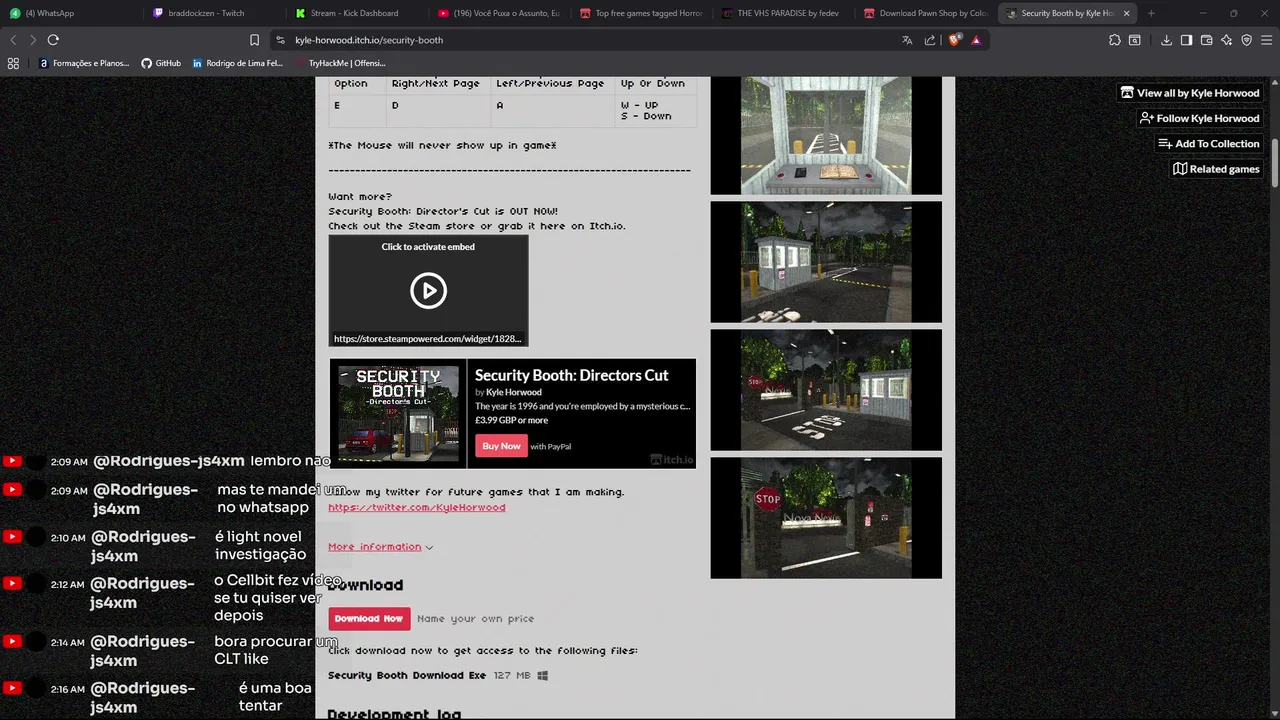The height and width of the screenshot is (720, 1280).
Task: Open the extensions puzzle icon
Action: pos(1114,40)
